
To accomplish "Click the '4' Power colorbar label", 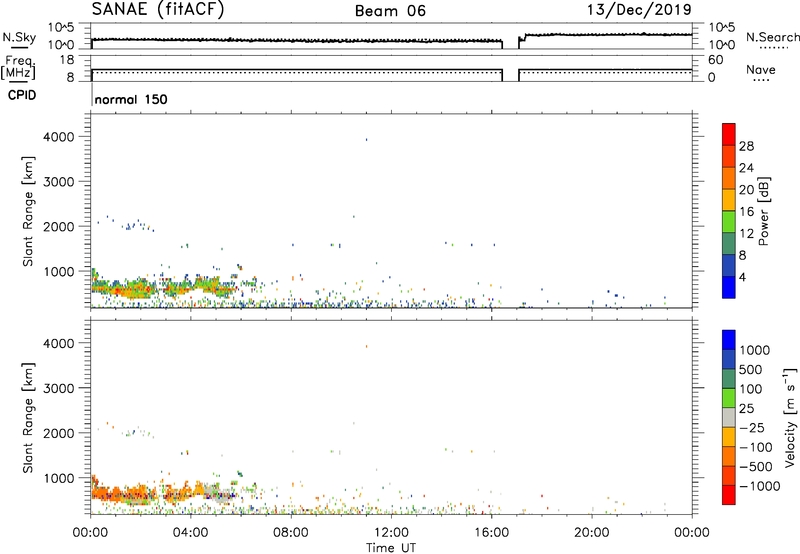I will [742, 278].
